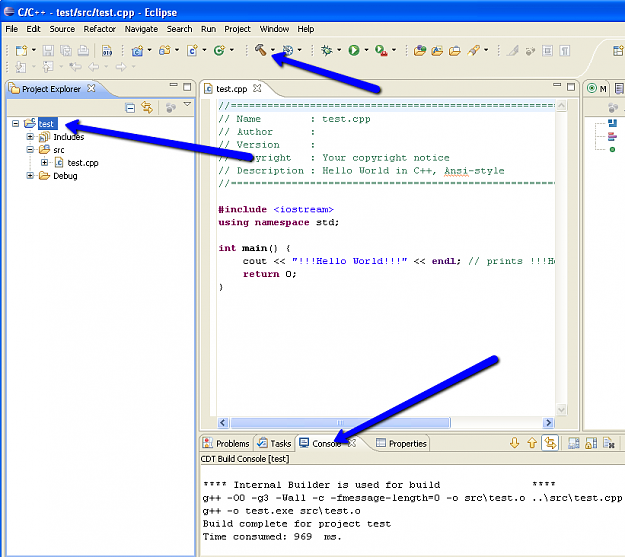Open the Build hammer dropdown arrow
The height and width of the screenshot is (557, 625).
(273, 50)
